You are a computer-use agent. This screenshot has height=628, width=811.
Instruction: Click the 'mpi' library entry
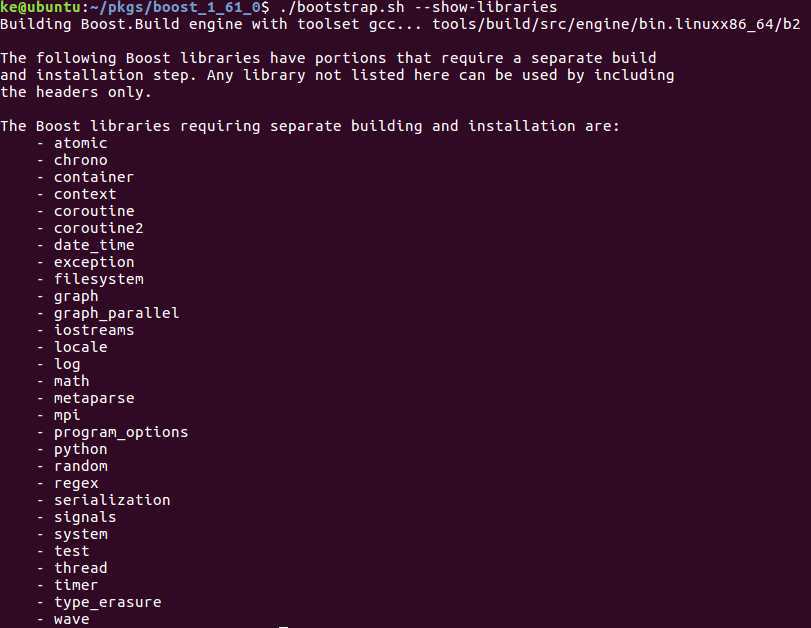click(x=67, y=415)
